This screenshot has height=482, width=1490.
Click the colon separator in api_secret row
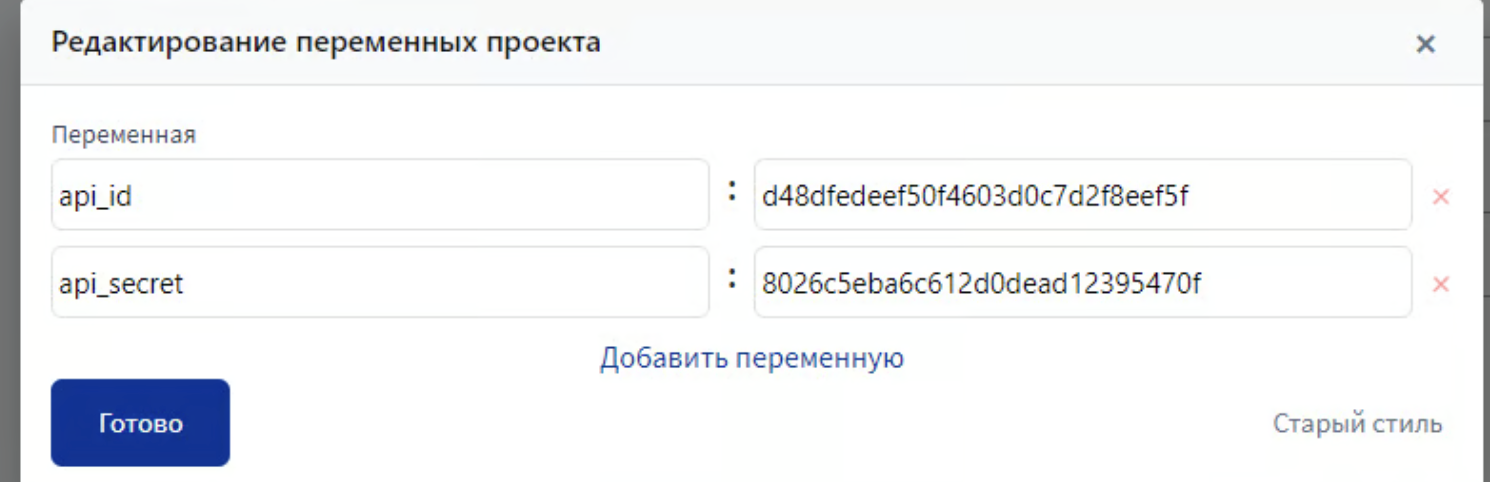(732, 279)
